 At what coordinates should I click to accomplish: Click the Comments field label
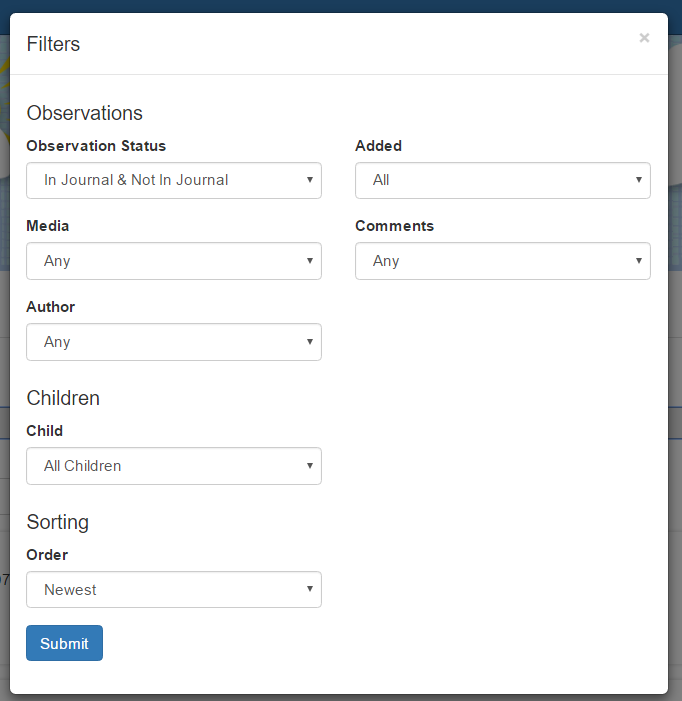[395, 226]
